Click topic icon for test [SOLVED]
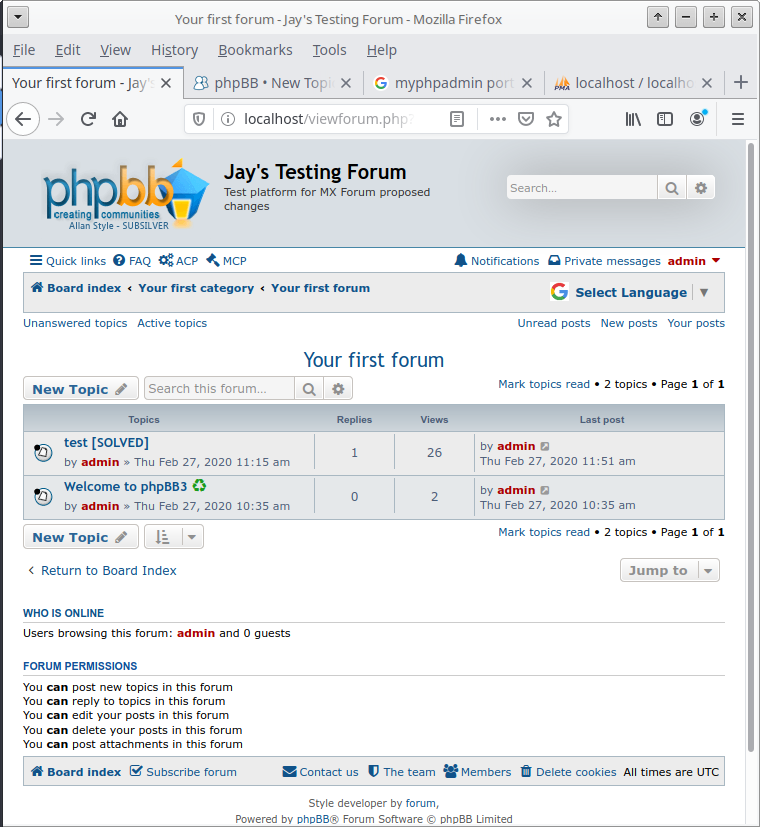760x827 pixels. click(43, 453)
